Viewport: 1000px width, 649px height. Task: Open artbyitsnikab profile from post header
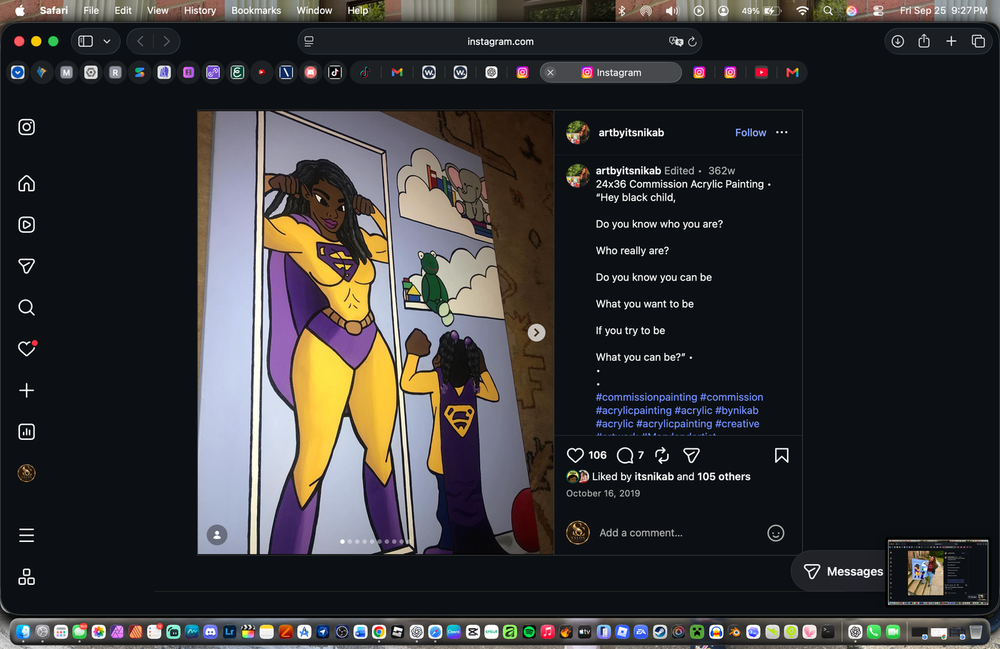point(631,133)
